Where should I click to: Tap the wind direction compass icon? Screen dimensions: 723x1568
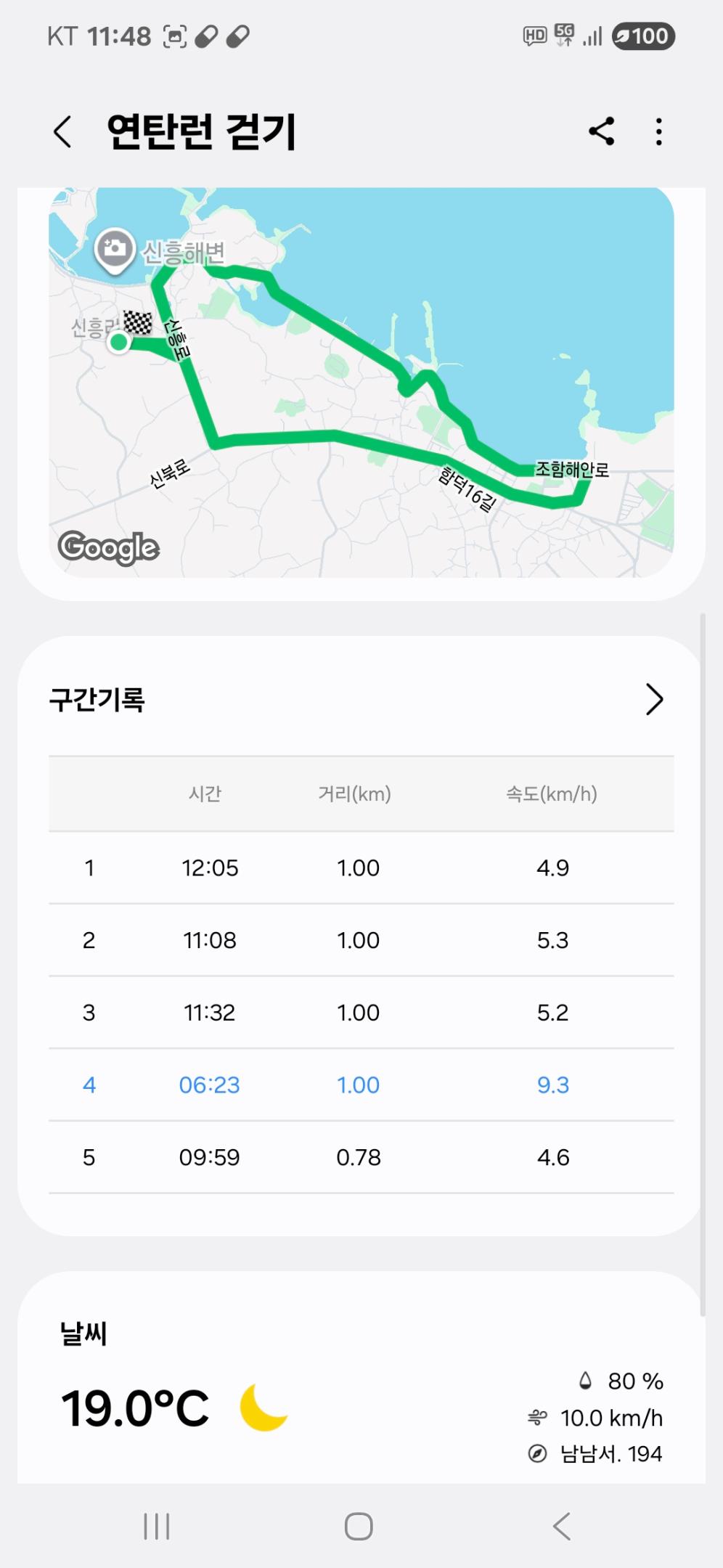point(537,1453)
